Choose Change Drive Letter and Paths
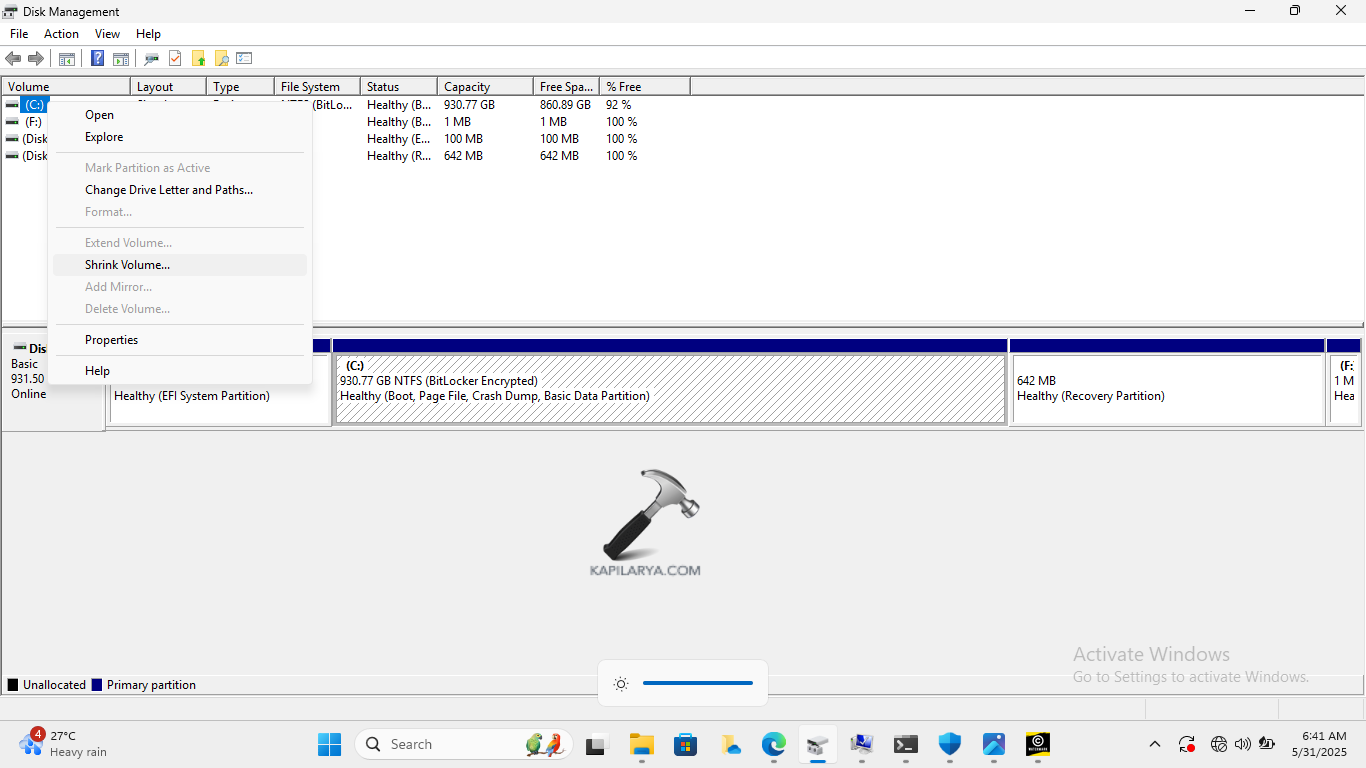Screen dimensions: 1366x768 tap(168, 189)
